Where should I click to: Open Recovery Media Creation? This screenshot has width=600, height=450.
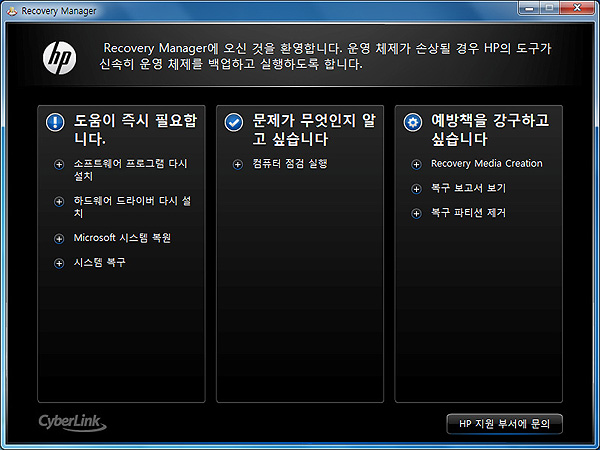tap(487, 164)
